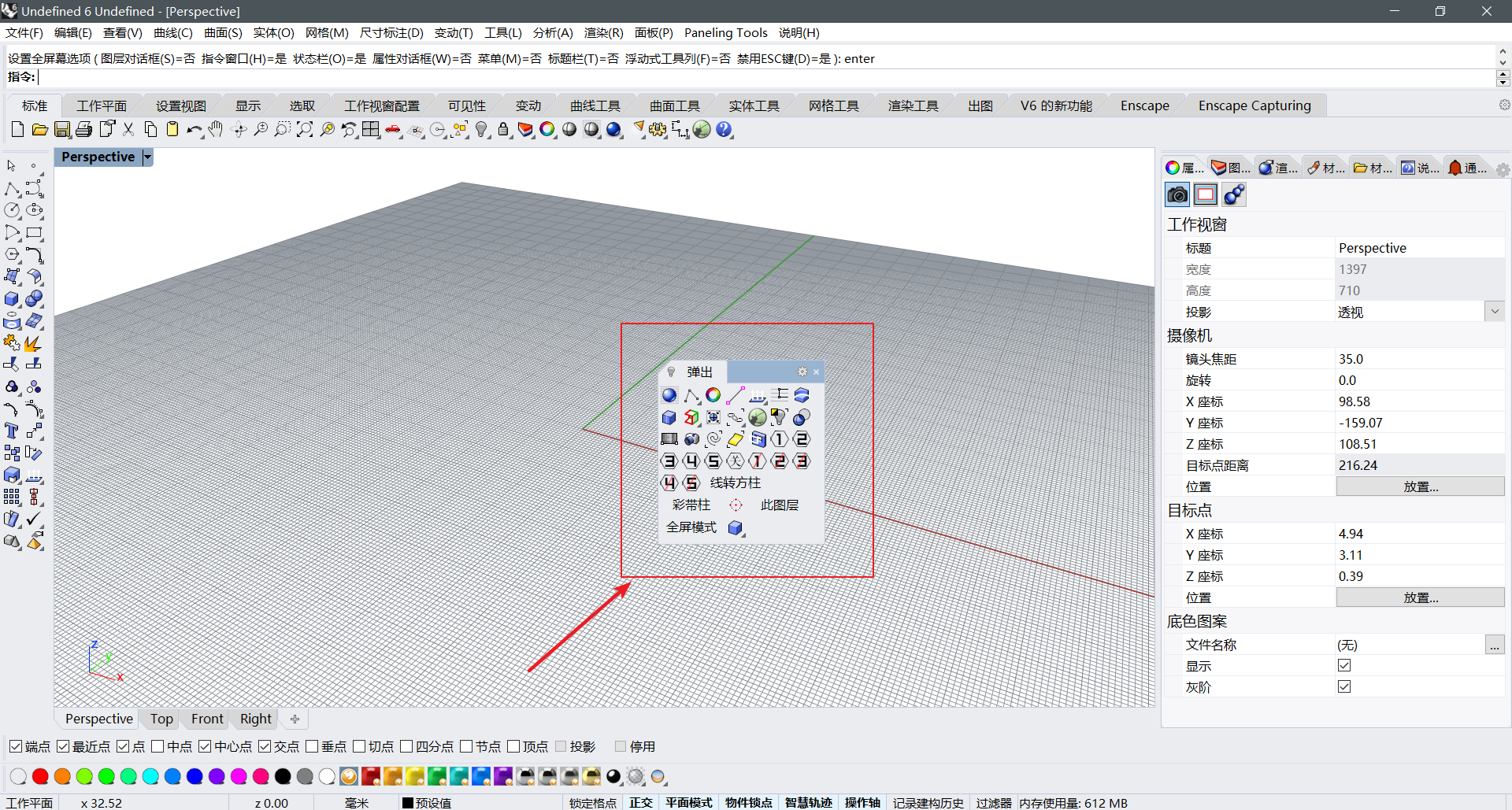
Task: Add a new viewport tab with plus
Action: [x=295, y=719]
